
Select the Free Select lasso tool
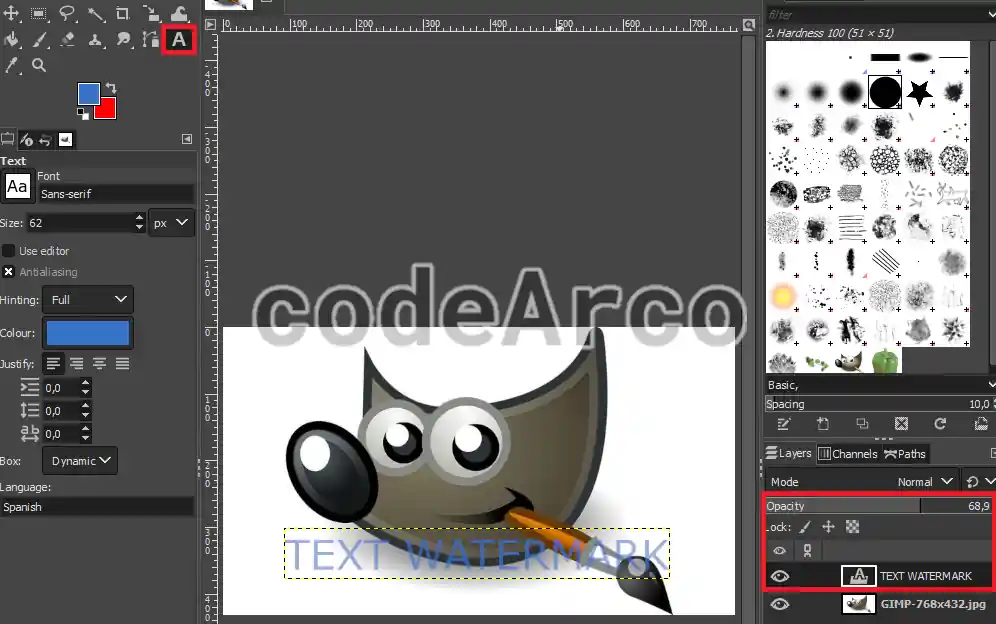67,13
